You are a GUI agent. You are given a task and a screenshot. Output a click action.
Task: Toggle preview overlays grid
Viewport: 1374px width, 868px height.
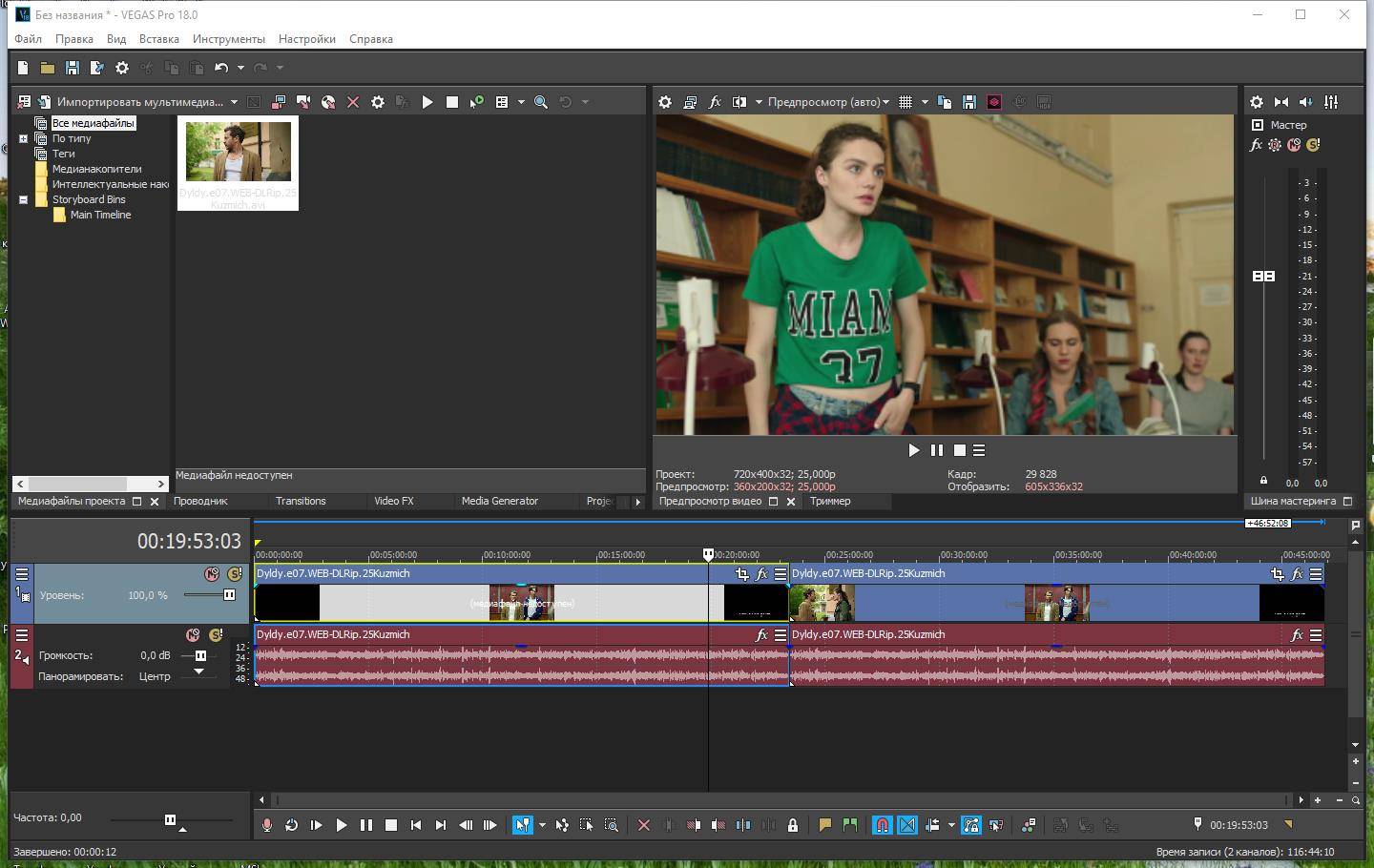(906, 102)
